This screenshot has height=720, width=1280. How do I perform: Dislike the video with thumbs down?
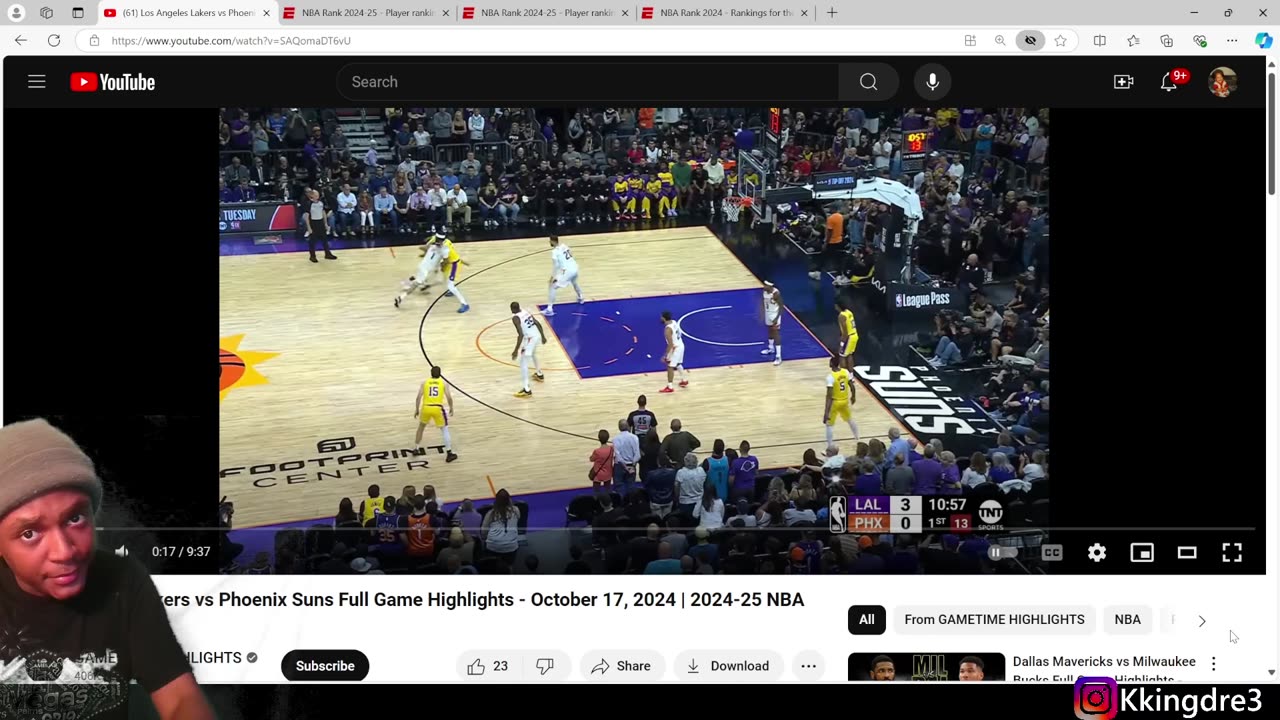tap(545, 666)
